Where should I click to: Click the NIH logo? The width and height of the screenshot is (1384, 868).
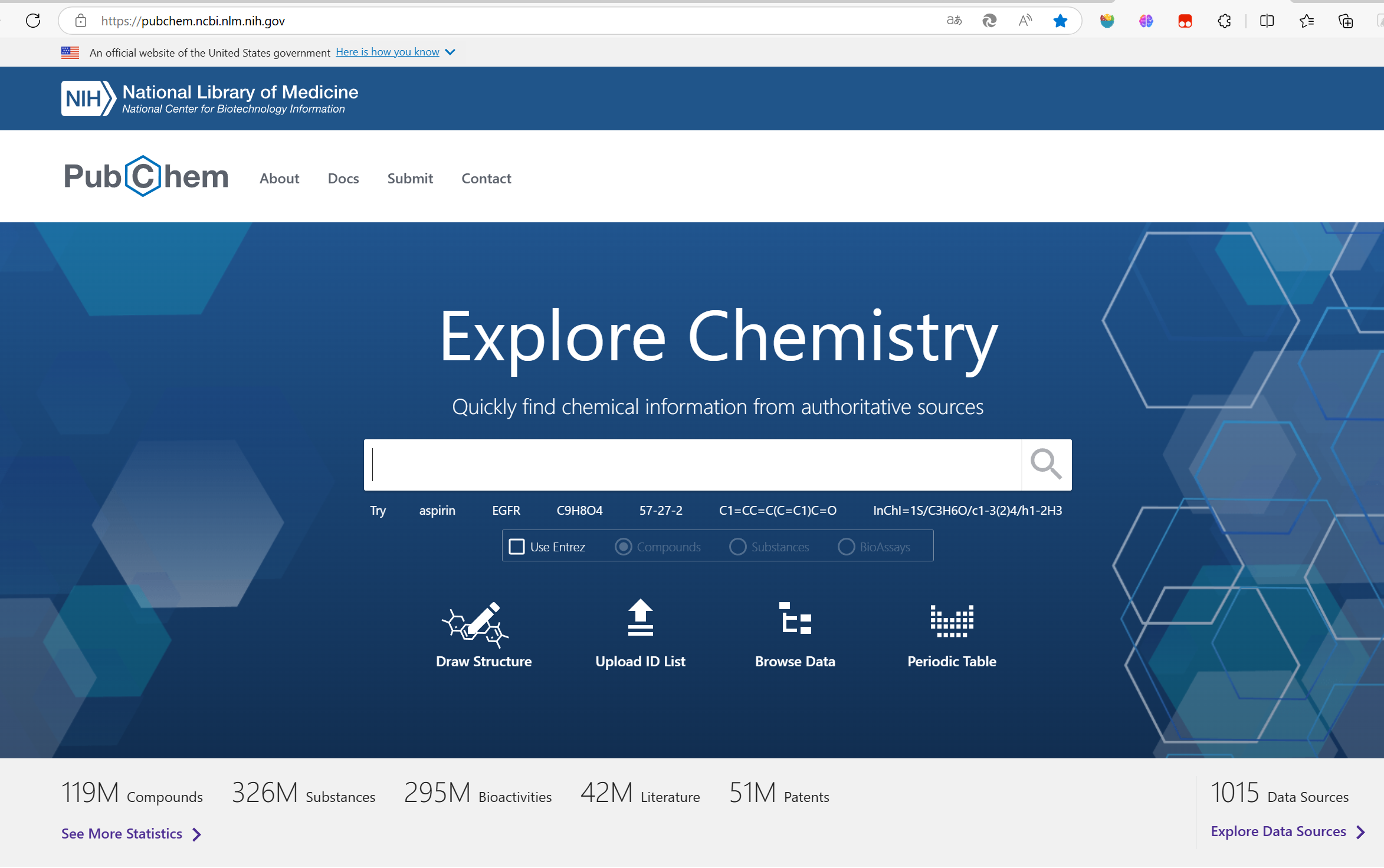[87, 98]
